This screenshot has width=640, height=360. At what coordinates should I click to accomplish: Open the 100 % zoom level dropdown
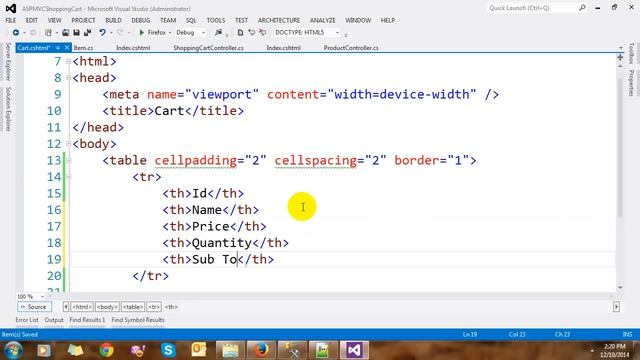[x=42, y=297]
